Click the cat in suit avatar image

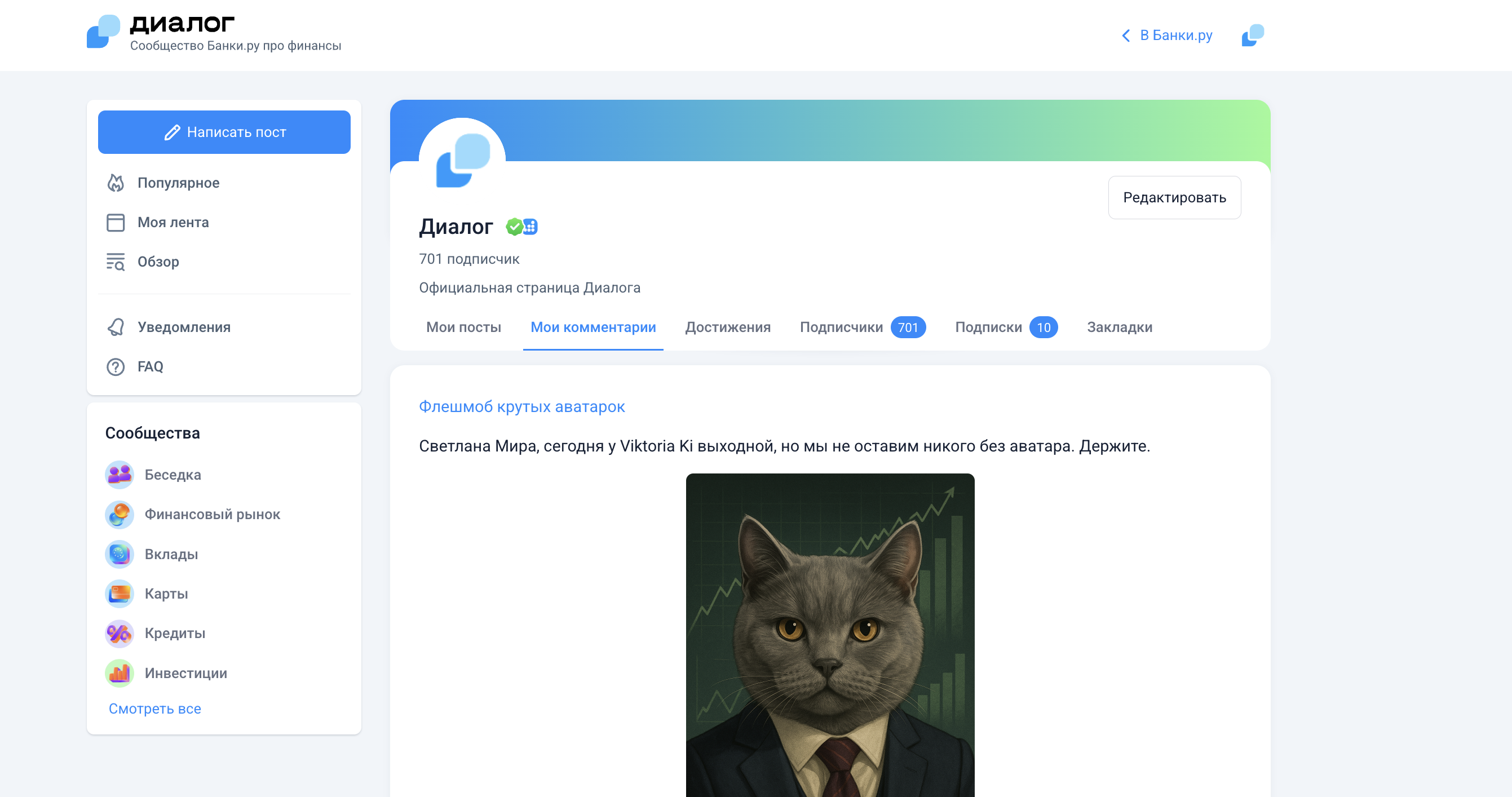coord(830,635)
